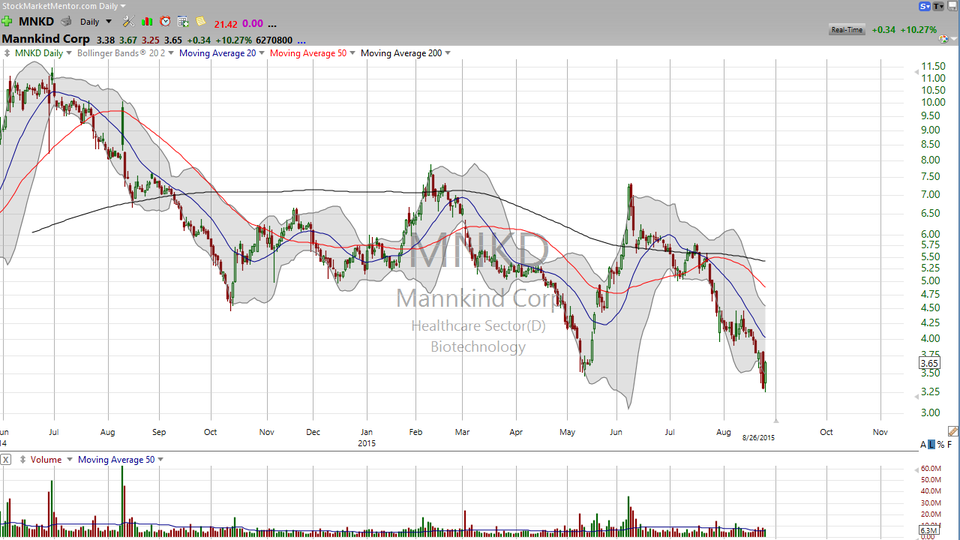Click the drawing pencil icon near price axis
Screen dimensions: 960x540
click(953, 431)
